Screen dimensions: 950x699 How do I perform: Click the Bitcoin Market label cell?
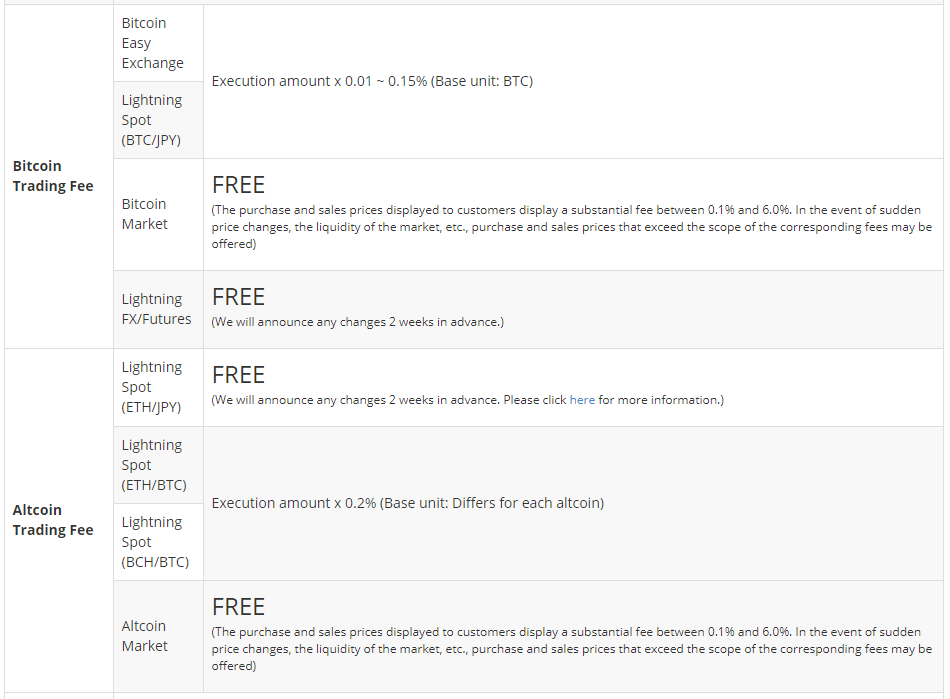point(145,214)
